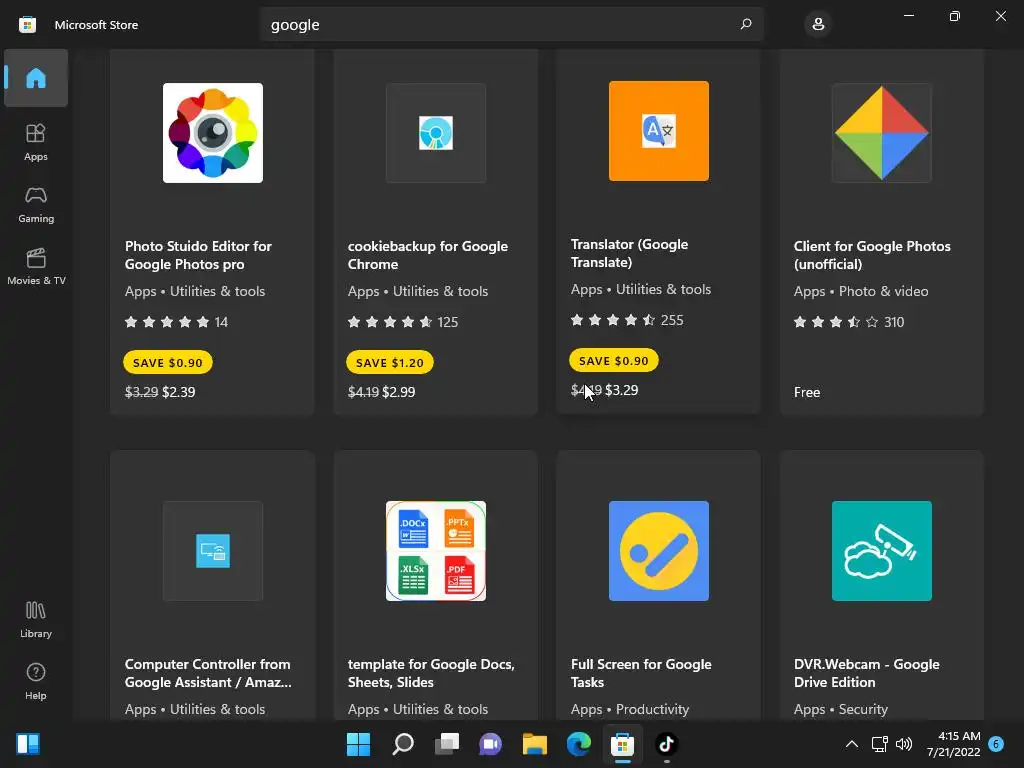Open the user account profile icon
The width and height of the screenshot is (1024, 768).
818,24
